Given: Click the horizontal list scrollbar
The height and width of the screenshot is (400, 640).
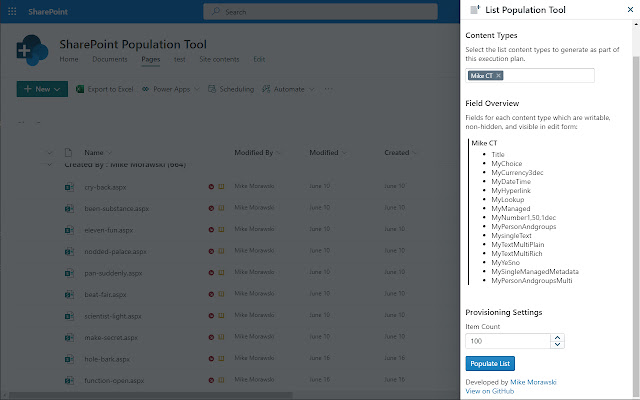Looking at the screenshot, I should coord(151,396).
